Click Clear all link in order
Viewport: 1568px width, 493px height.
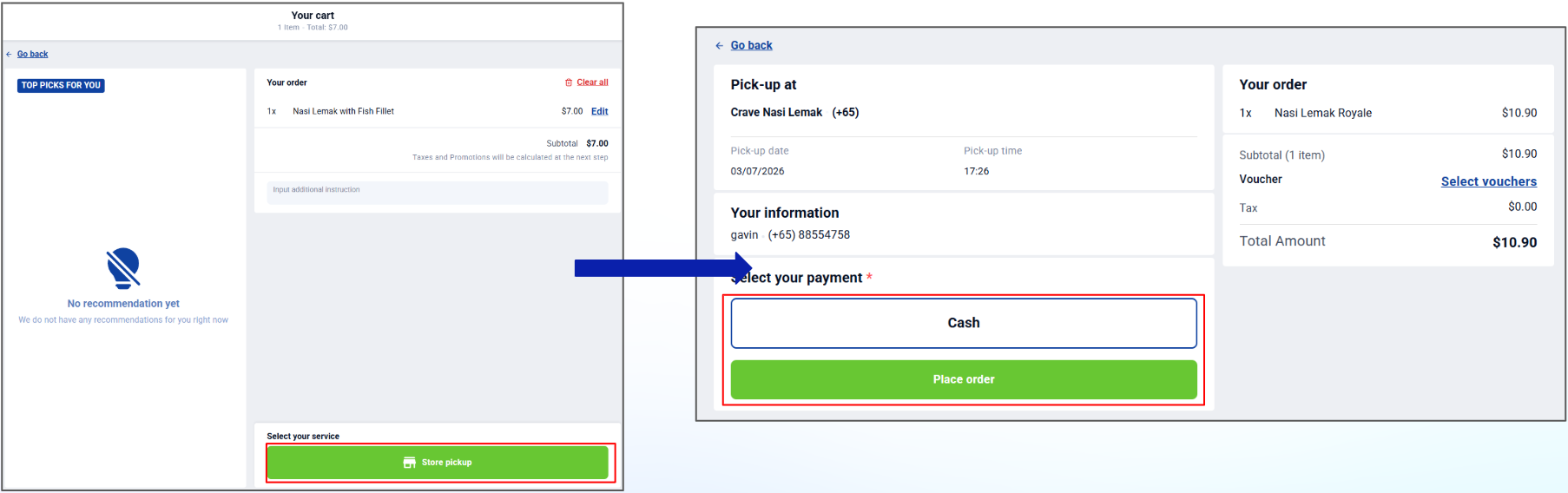[592, 82]
